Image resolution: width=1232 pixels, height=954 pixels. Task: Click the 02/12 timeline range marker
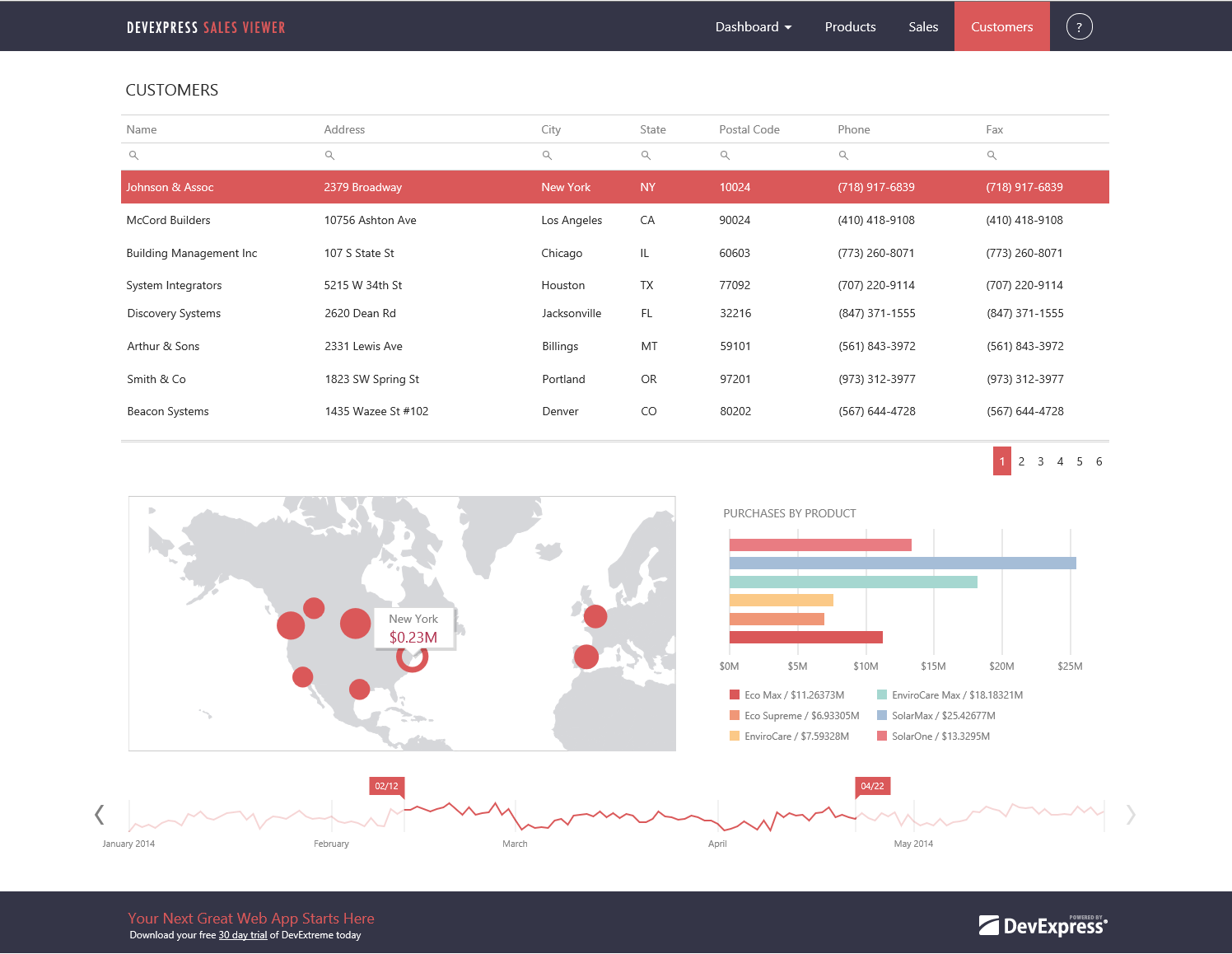point(387,786)
